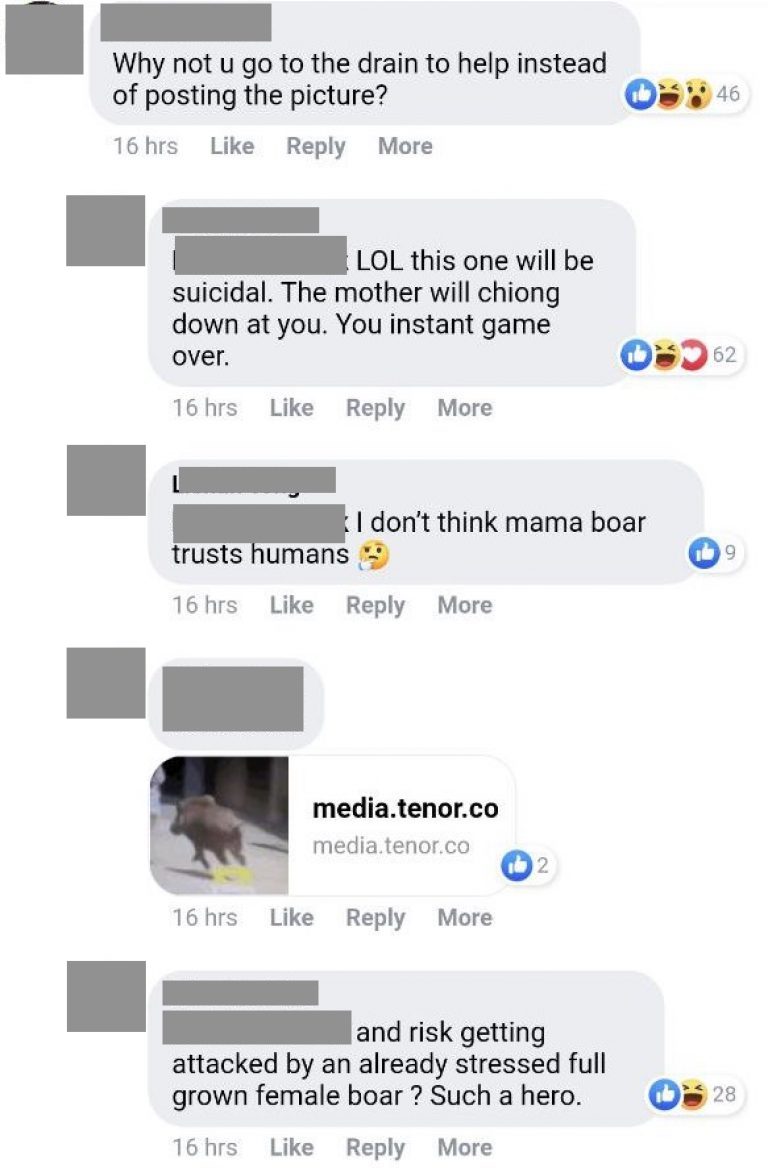This screenshot has width=768, height=1168.
Task: Open More options under 'instant game over' comment
Action: 465,407
